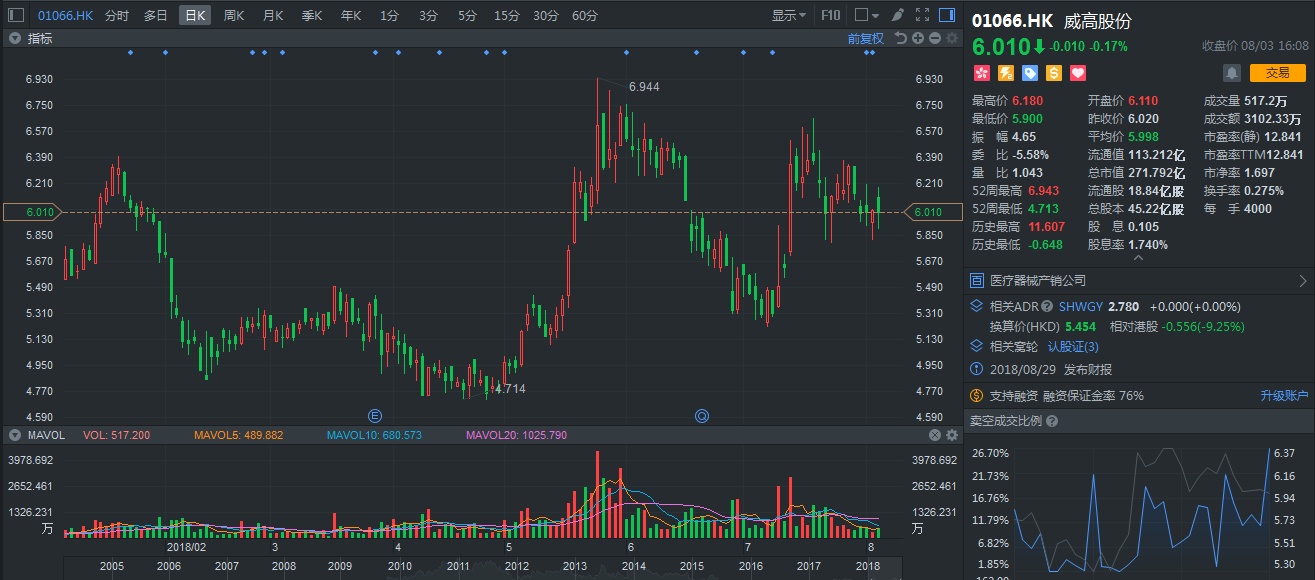Add stock to favorites with heart icon
Screen dimensions: 1315x580
tap(1078, 73)
